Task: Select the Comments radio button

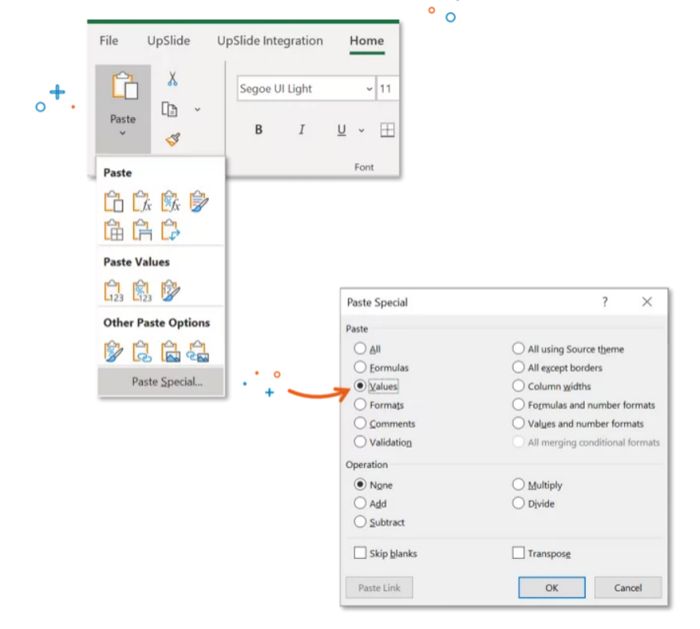Action: 360,423
